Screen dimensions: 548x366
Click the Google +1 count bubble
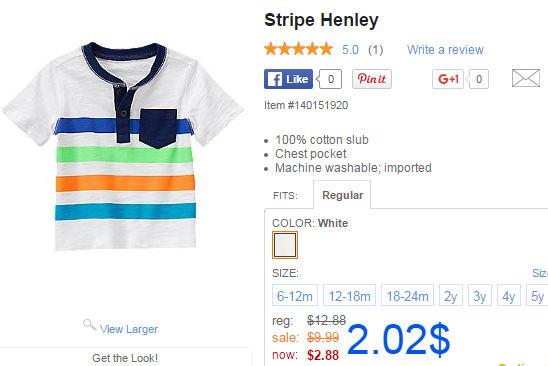click(478, 79)
